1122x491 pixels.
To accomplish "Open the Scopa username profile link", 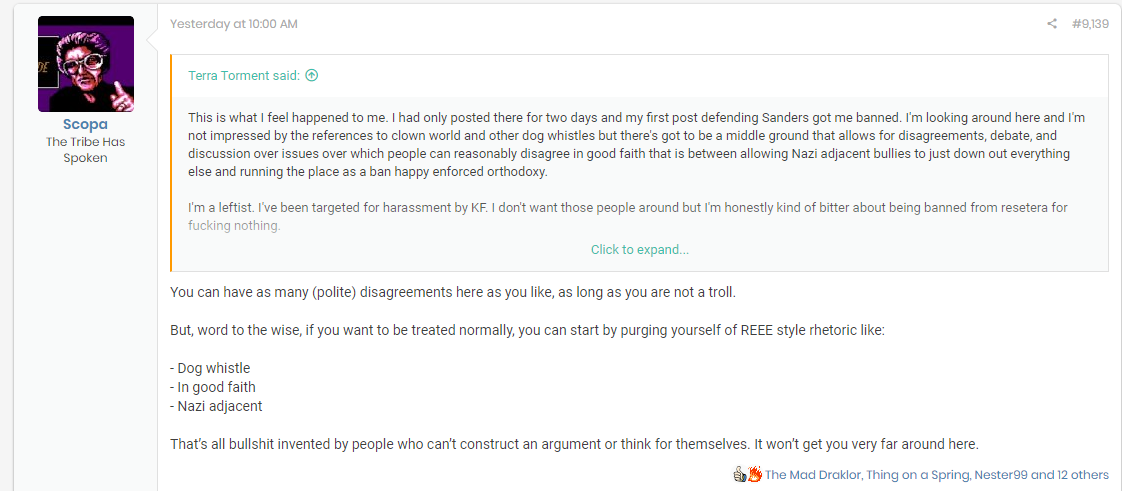I will [85, 125].
